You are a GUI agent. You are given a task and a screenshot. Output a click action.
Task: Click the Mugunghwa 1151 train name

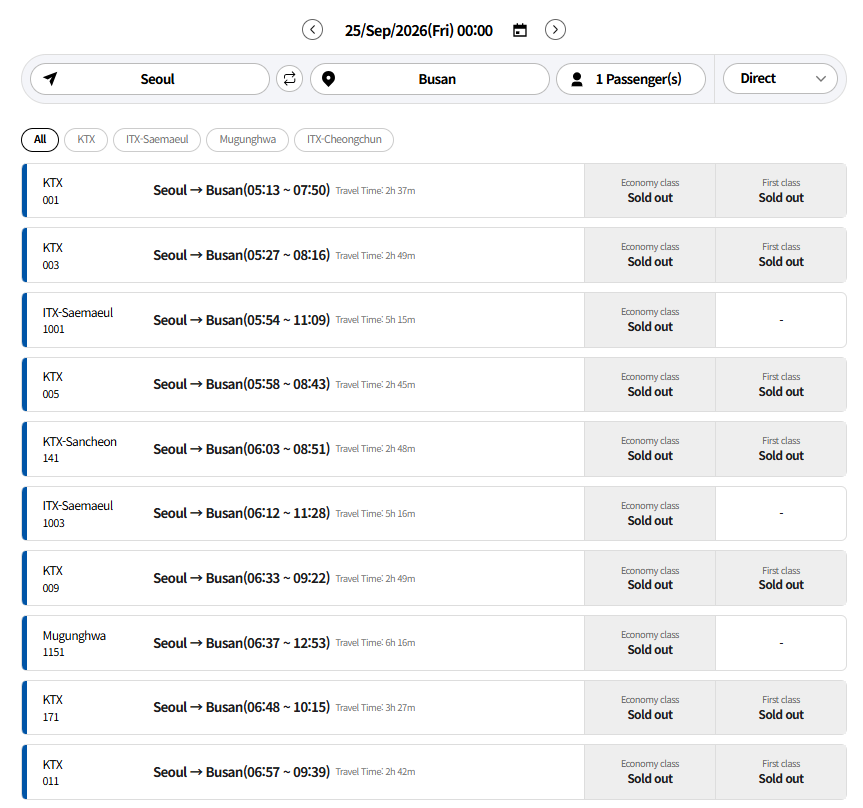tap(74, 643)
